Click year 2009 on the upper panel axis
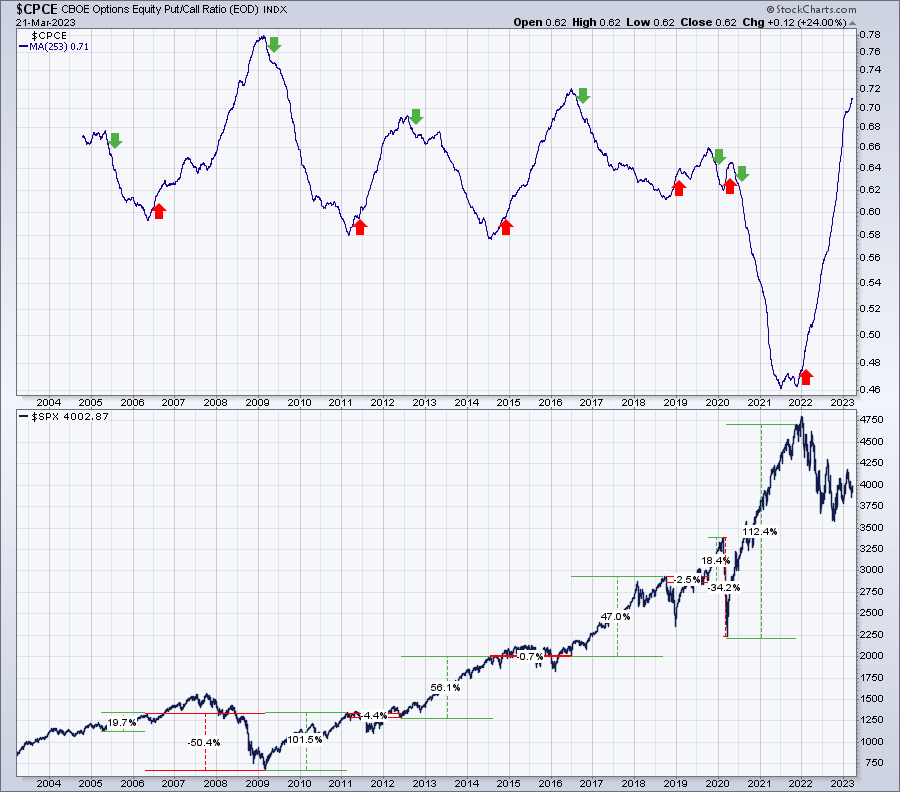Screen dimensions: 902x793 [257, 403]
